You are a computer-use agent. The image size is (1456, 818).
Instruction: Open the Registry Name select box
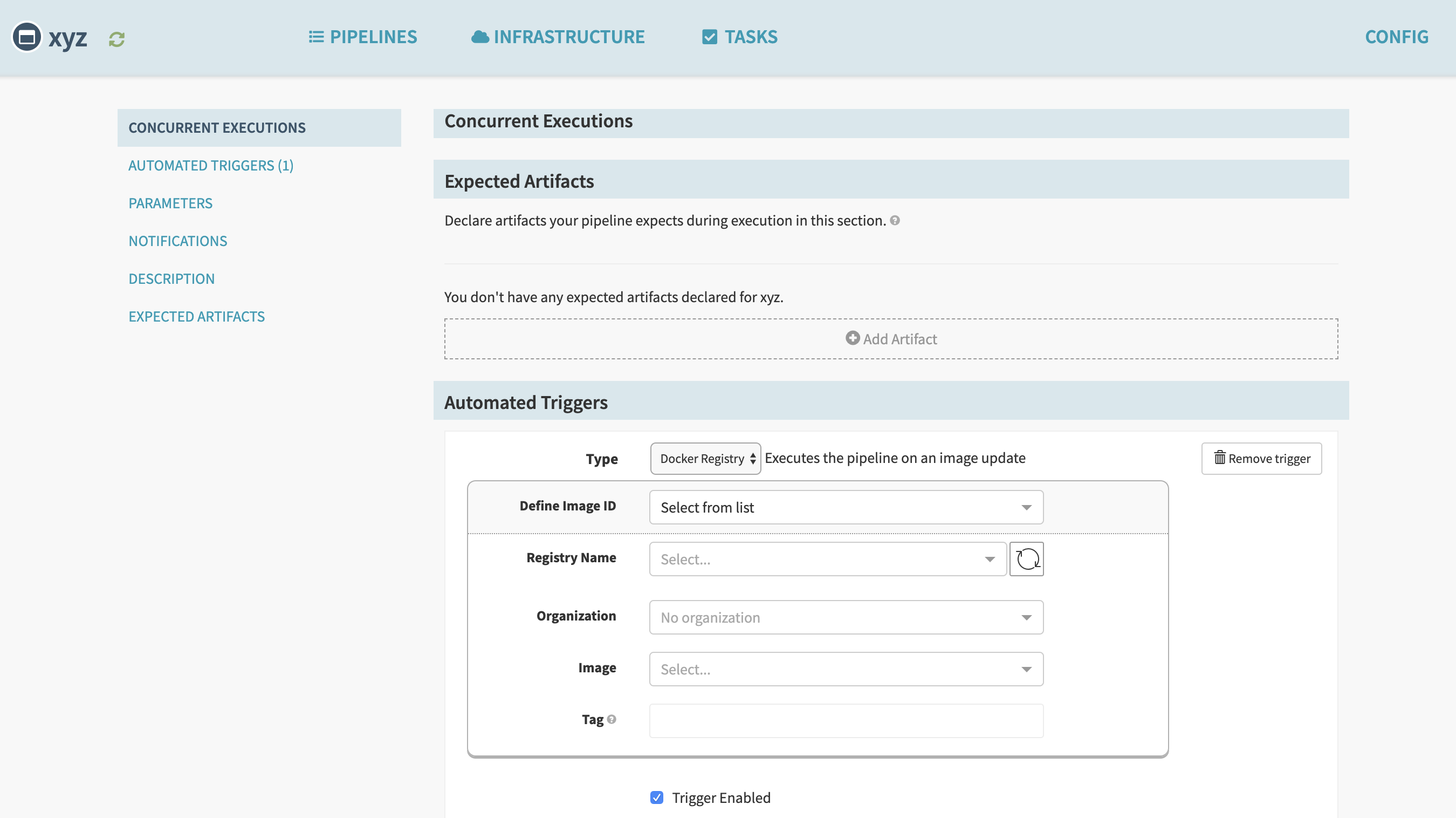point(827,559)
